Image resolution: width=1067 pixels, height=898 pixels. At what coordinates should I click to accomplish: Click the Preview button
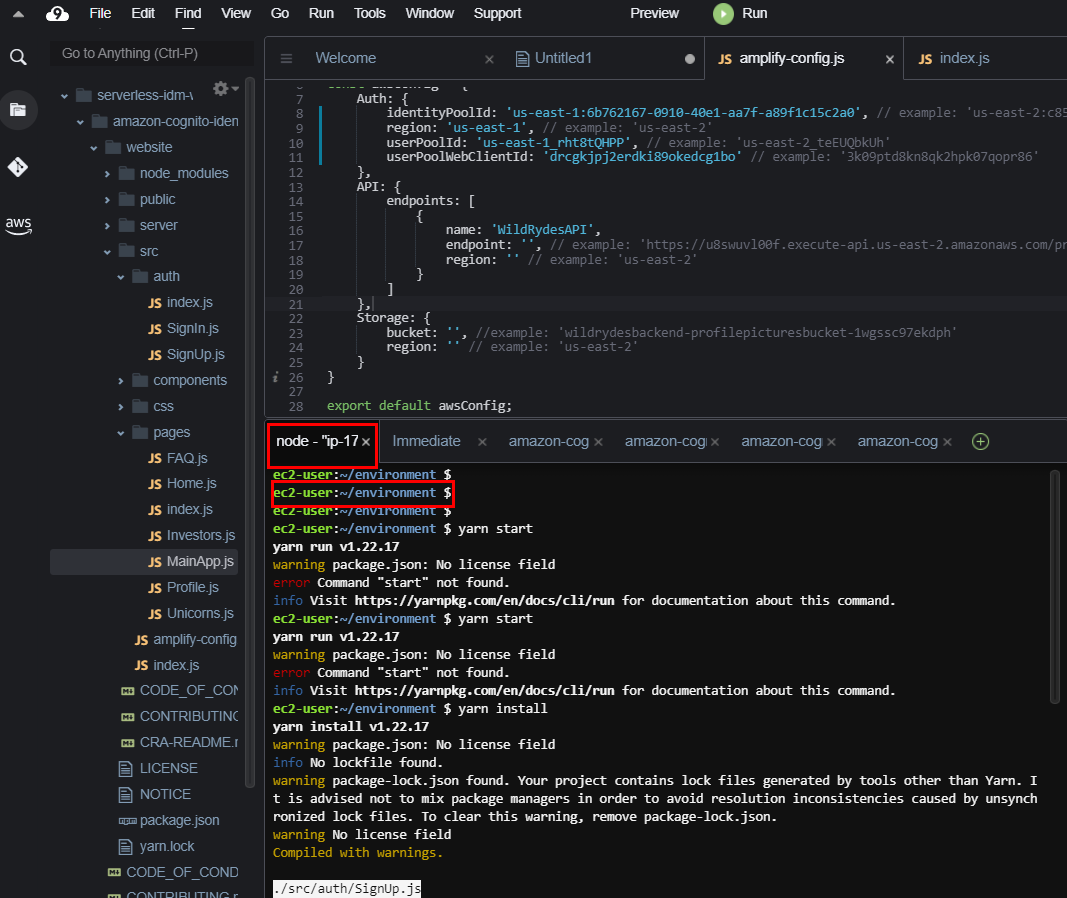pyautogui.click(x=654, y=14)
